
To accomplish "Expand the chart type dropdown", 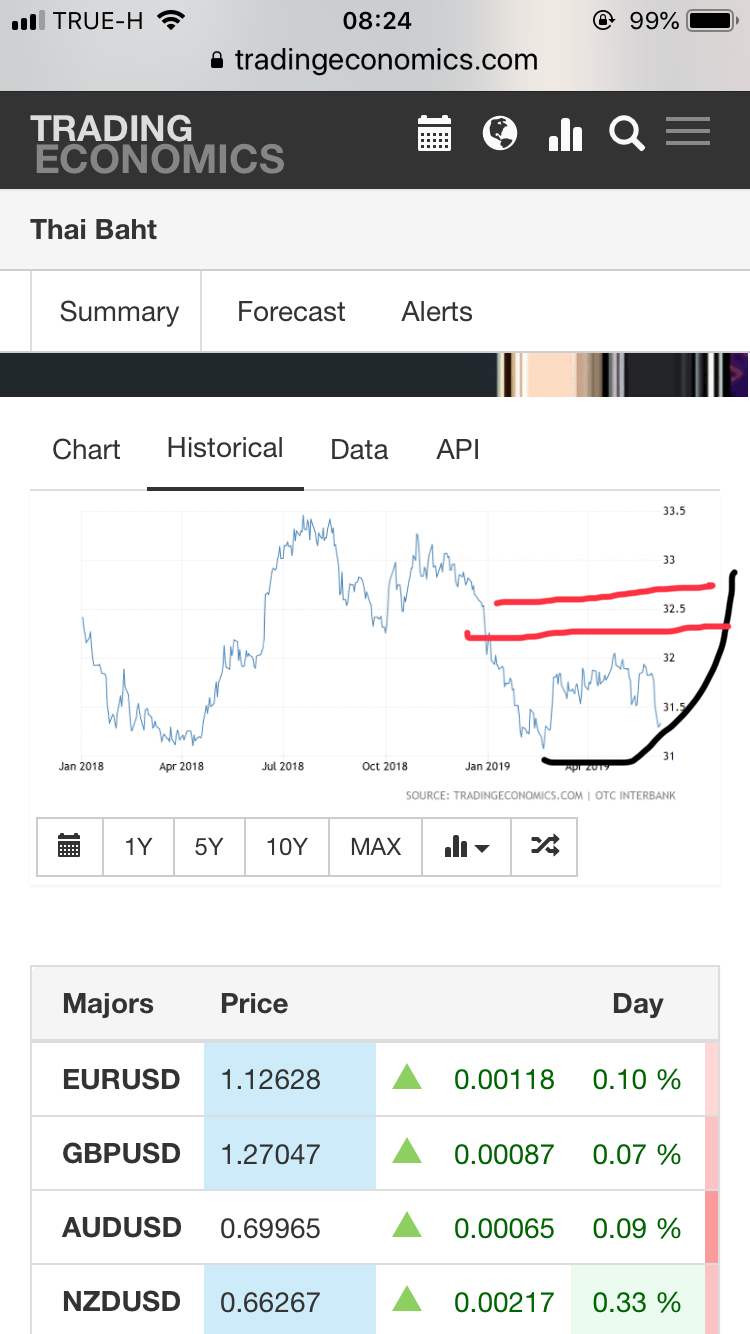I will [466, 847].
